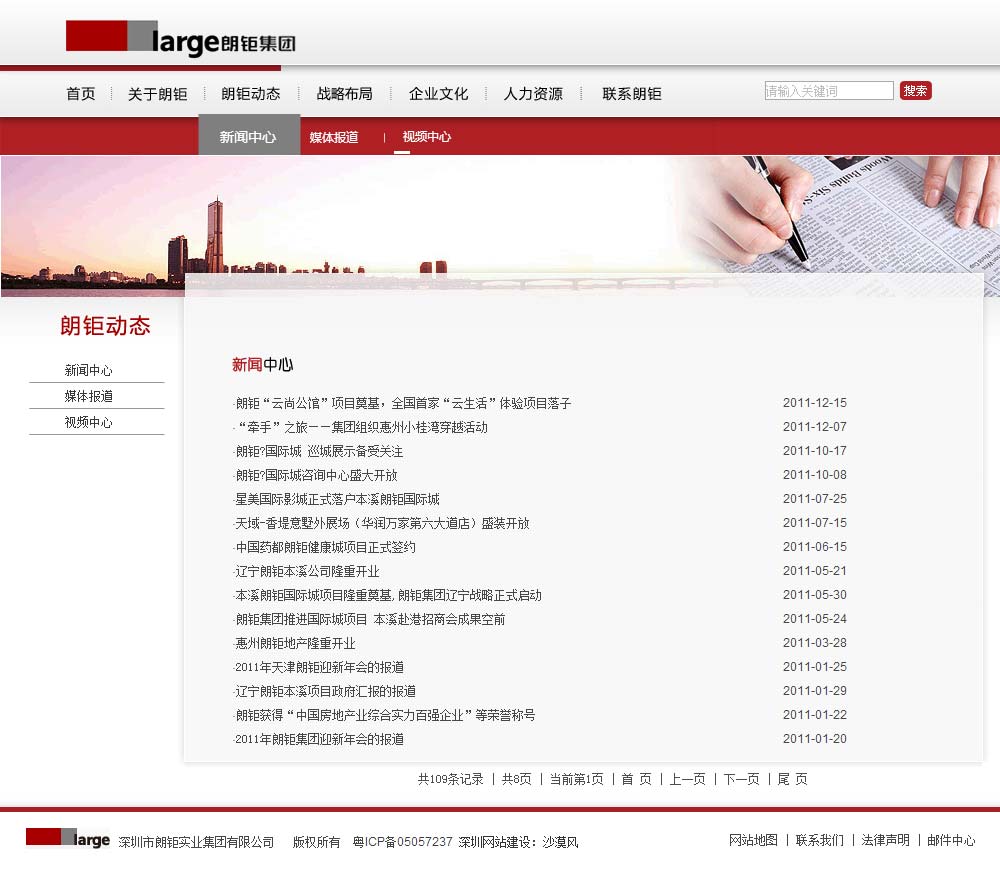Open the 关于朗钜 navigation menu

click(157, 94)
